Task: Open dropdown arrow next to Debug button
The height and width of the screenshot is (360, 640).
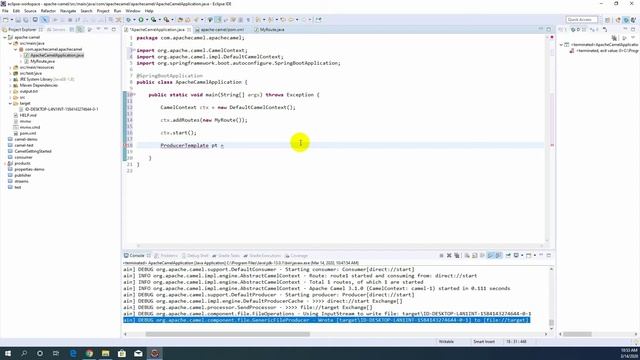Action: point(133,20)
